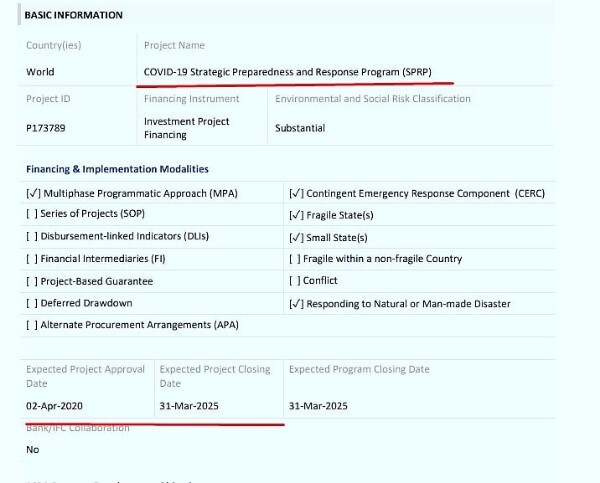
Task: Click the approval date 02-Apr-2020
Action: click(x=57, y=406)
